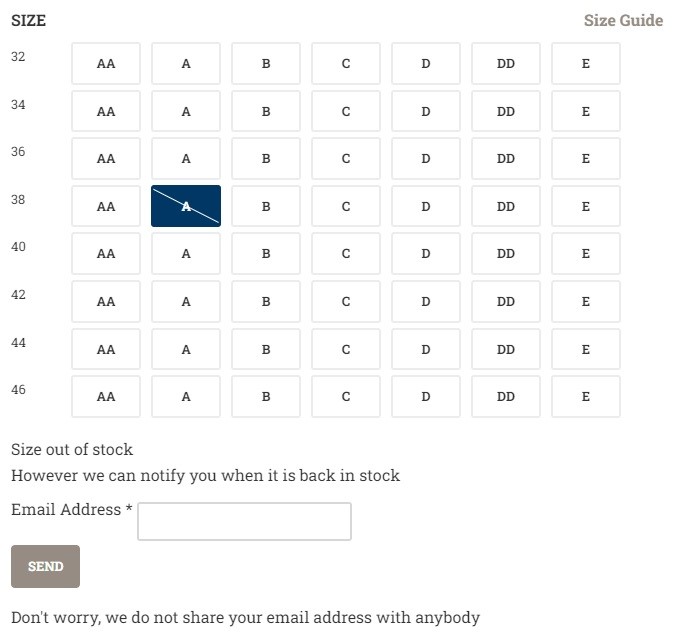Select size 44 C
673x640 pixels.
[346, 350]
